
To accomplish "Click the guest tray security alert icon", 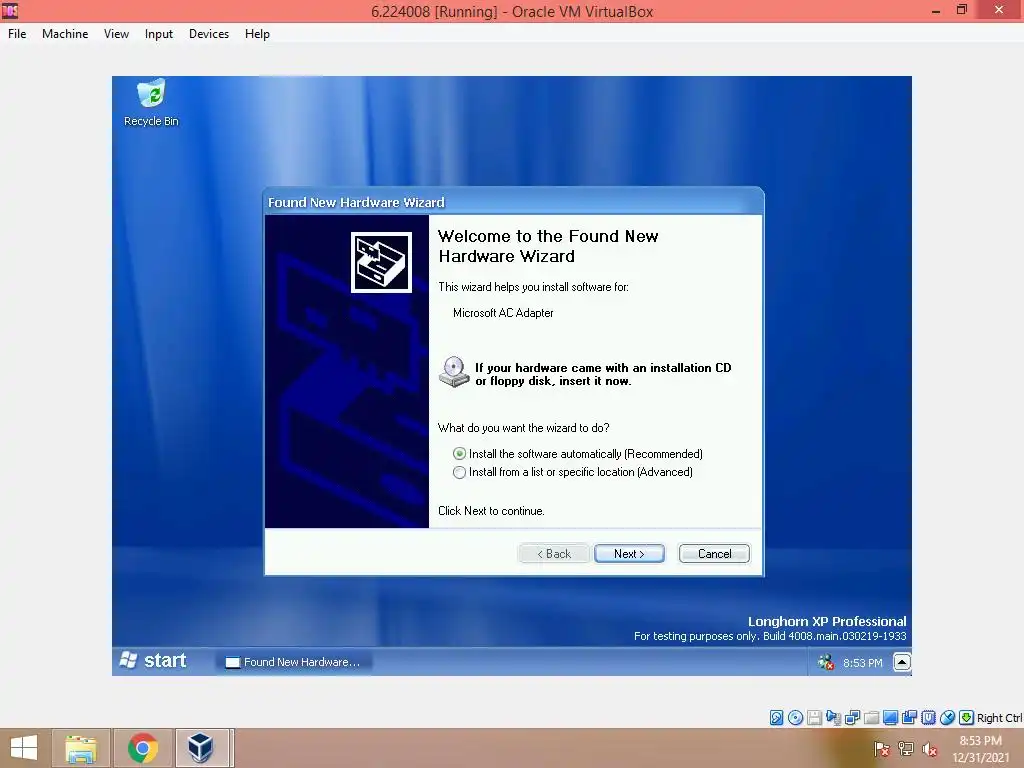I will [x=825, y=662].
